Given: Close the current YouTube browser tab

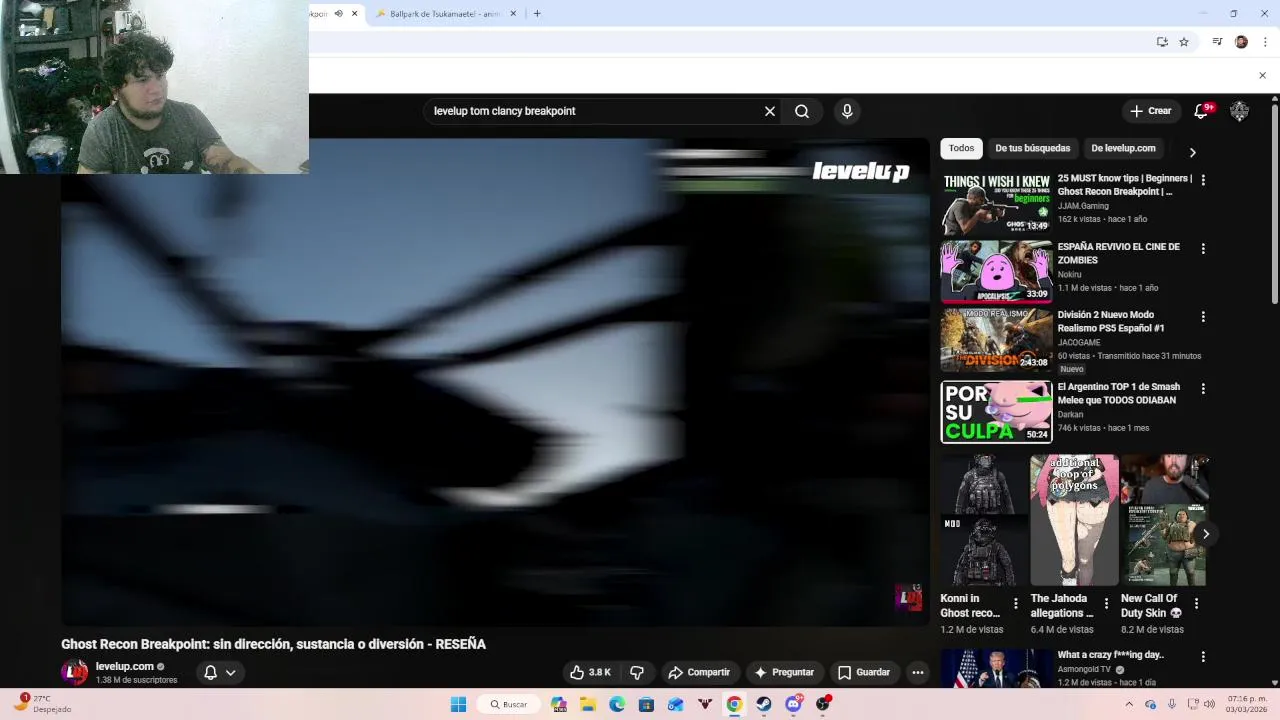Looking at the screenshot, I should click(x=354, y=14).
